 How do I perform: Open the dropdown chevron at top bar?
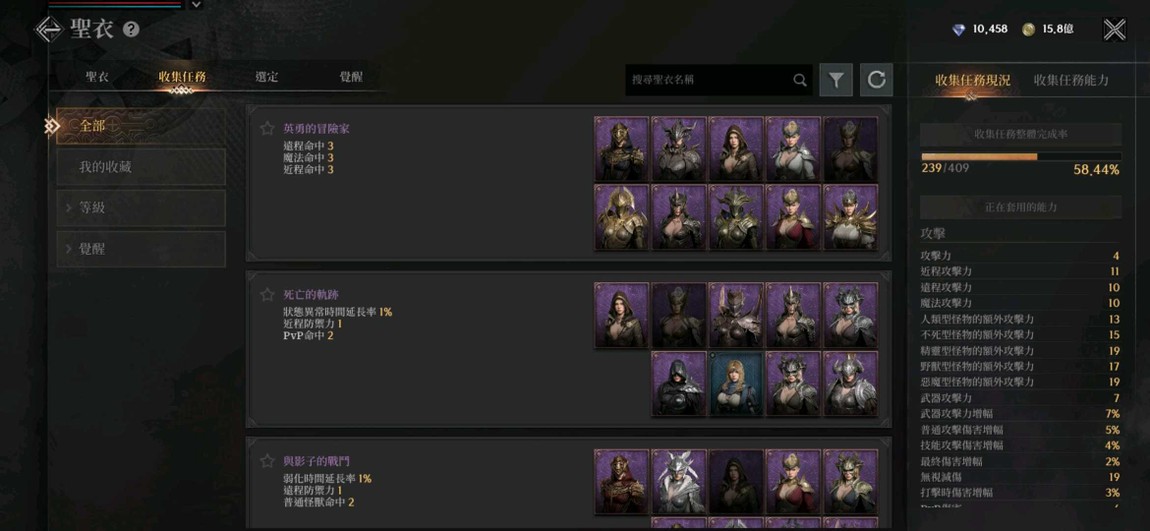(x=195, y=4)
